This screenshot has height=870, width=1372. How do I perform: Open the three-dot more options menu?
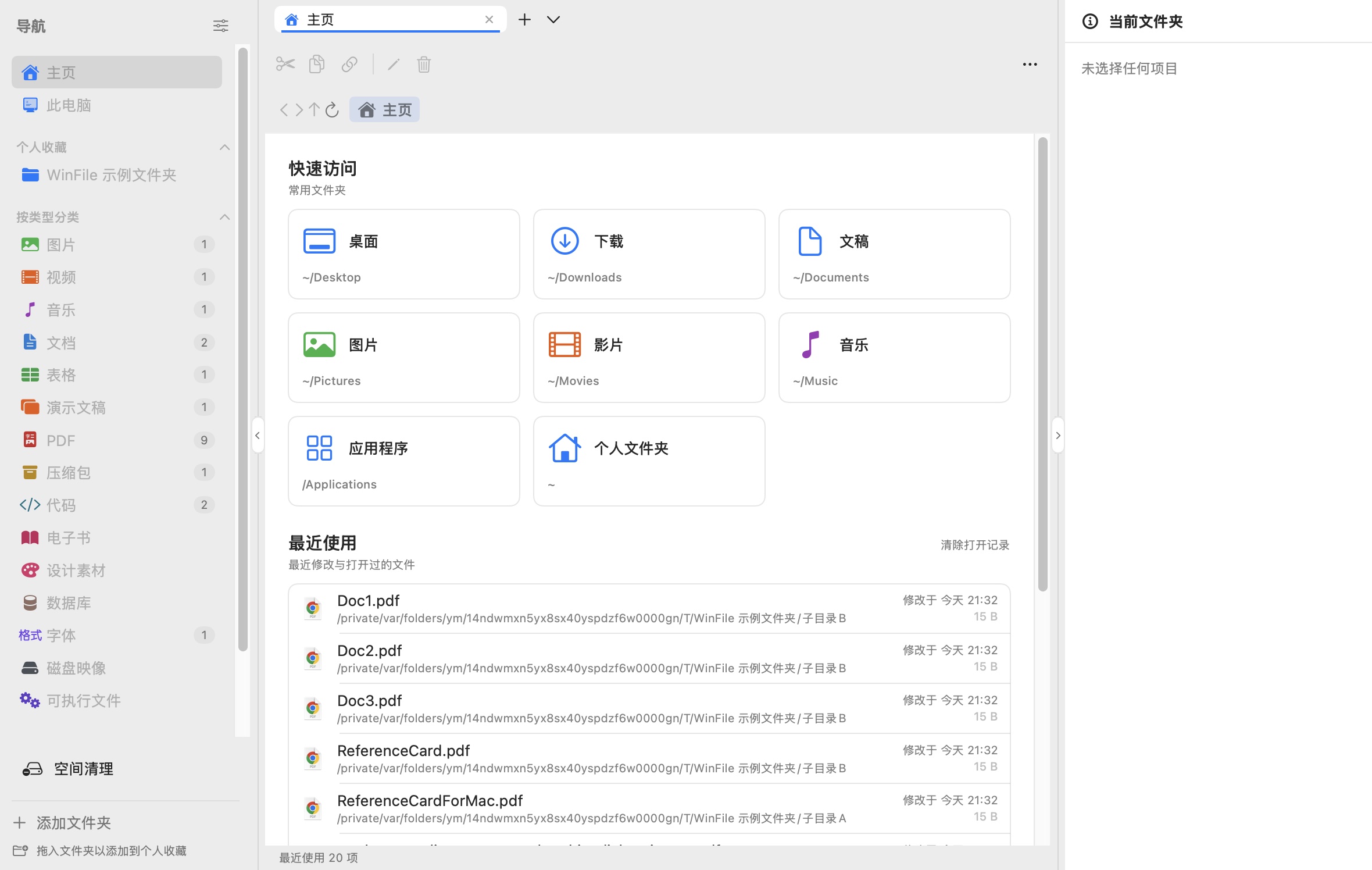coord(1030,65)
